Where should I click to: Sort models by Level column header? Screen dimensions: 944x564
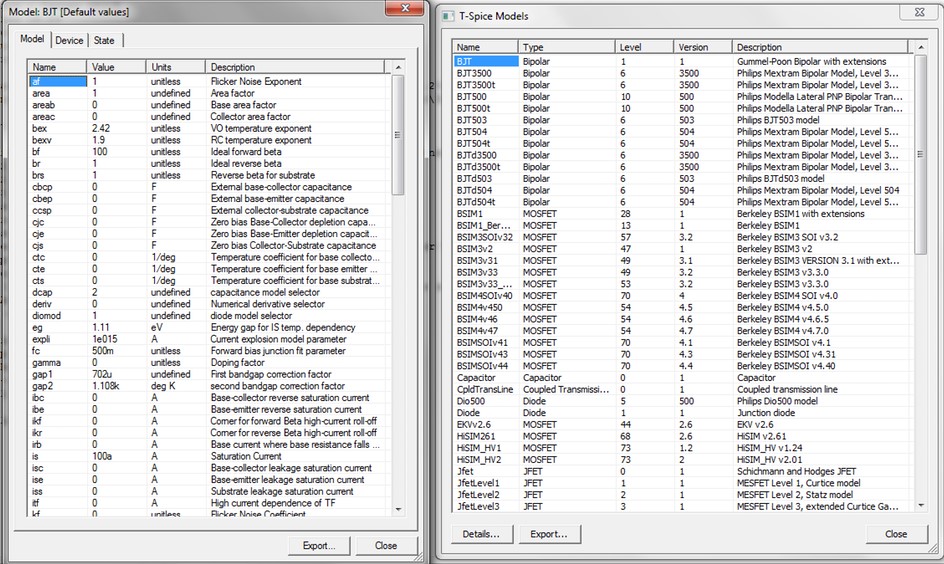pos(644,47)
